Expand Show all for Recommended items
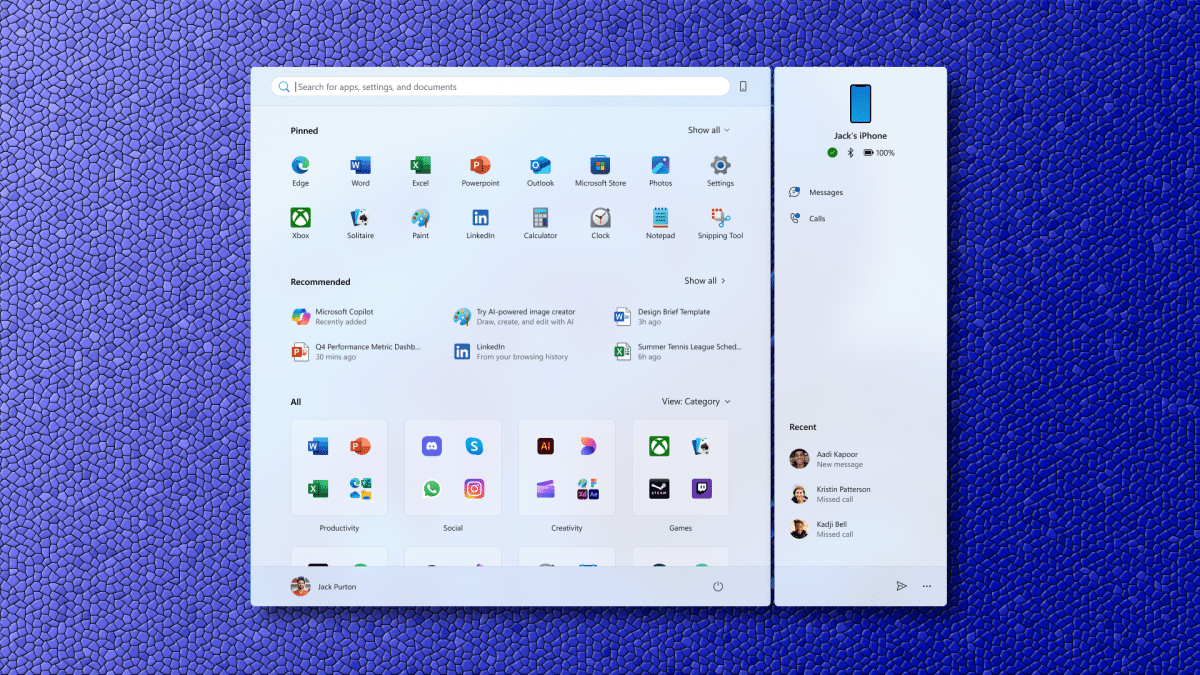1200x675 pixels. pos(705,281)
